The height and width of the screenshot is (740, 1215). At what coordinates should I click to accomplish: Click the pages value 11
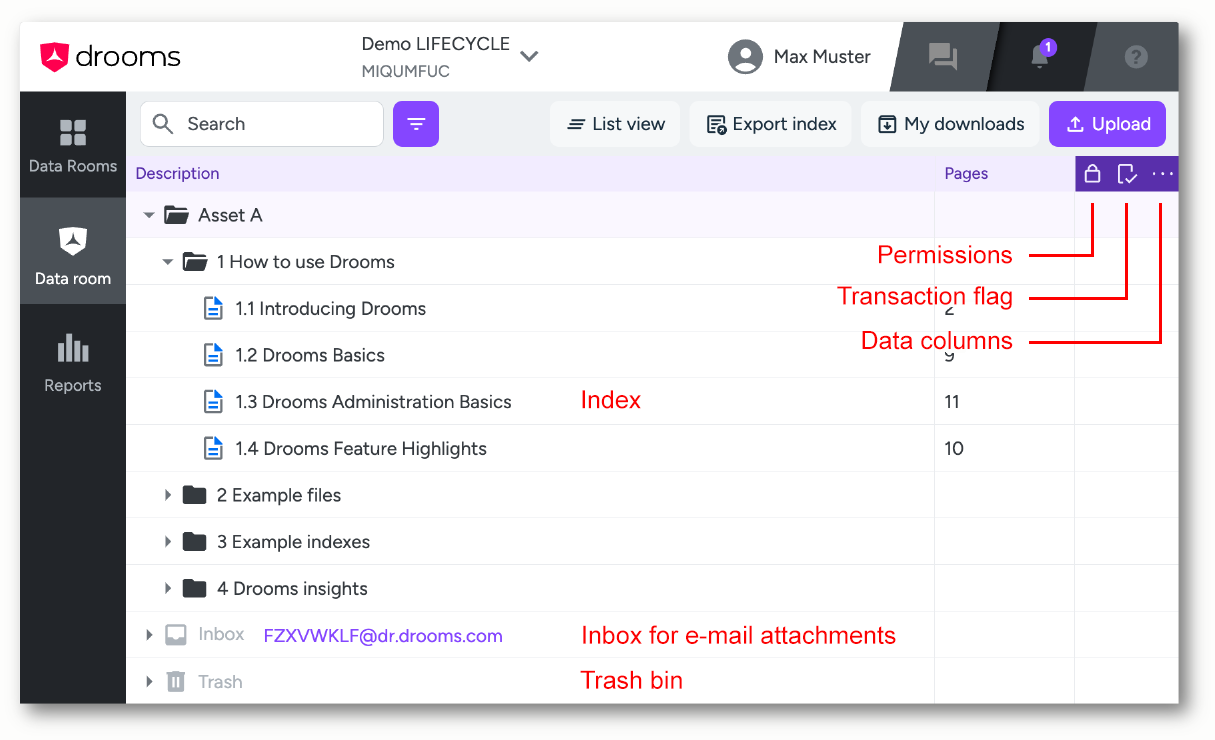[x=952, y=402]
